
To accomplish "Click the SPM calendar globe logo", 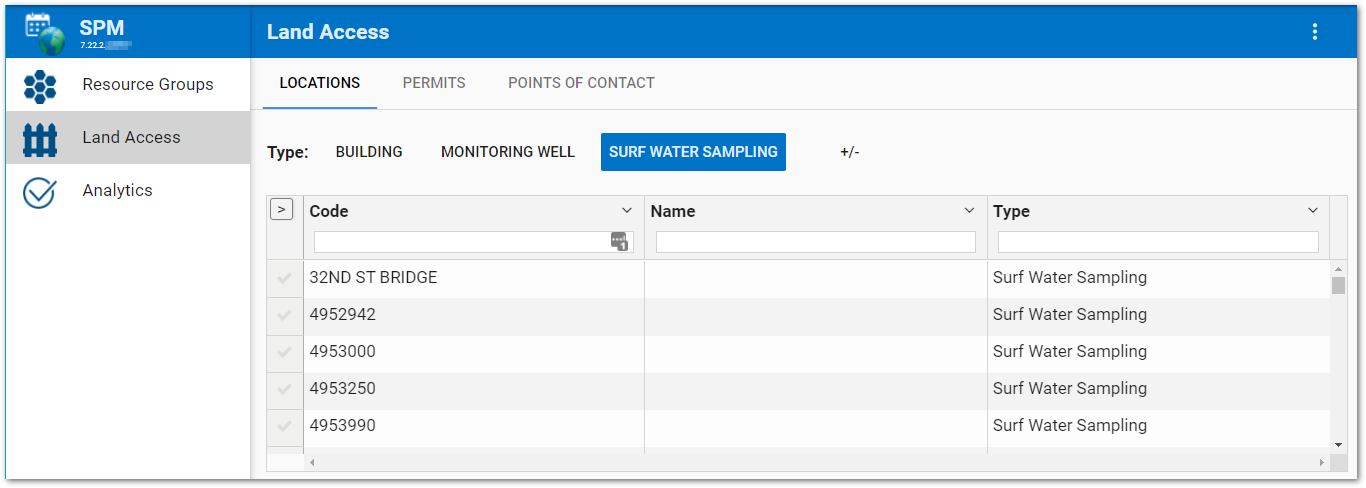I will click(x=44, y=33).
